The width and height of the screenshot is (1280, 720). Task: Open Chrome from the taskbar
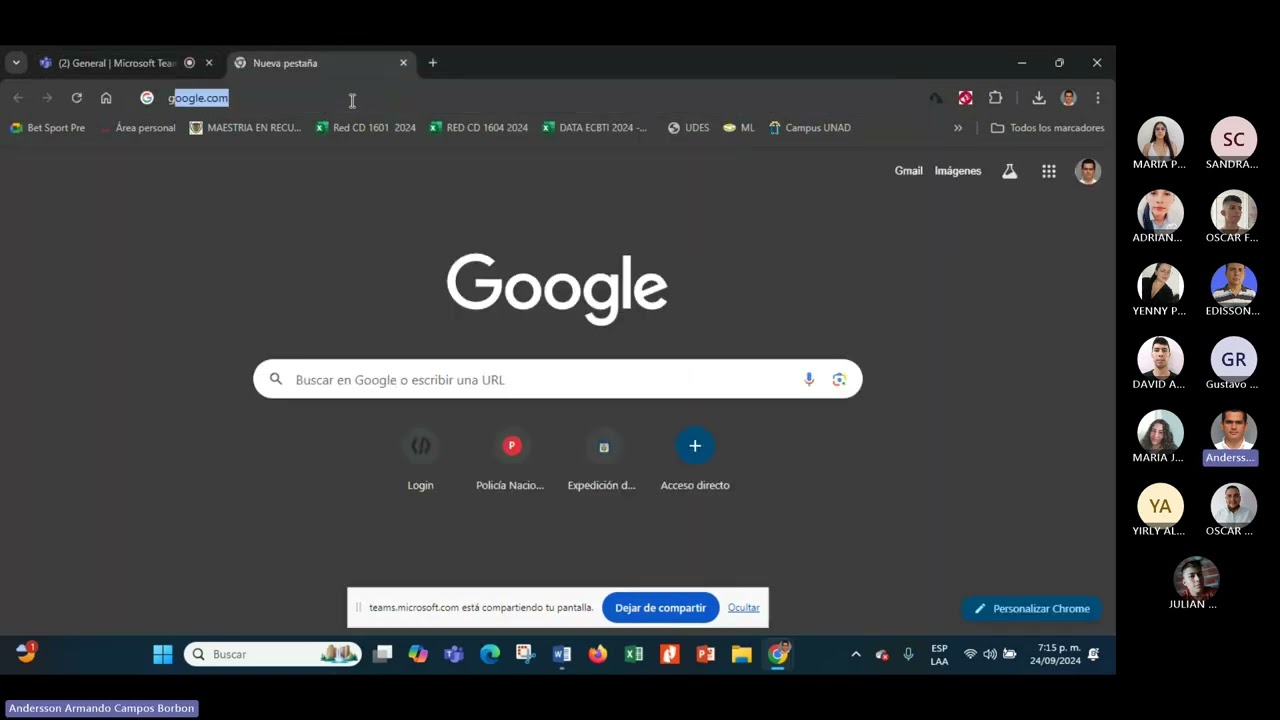(x=778, y=654)
